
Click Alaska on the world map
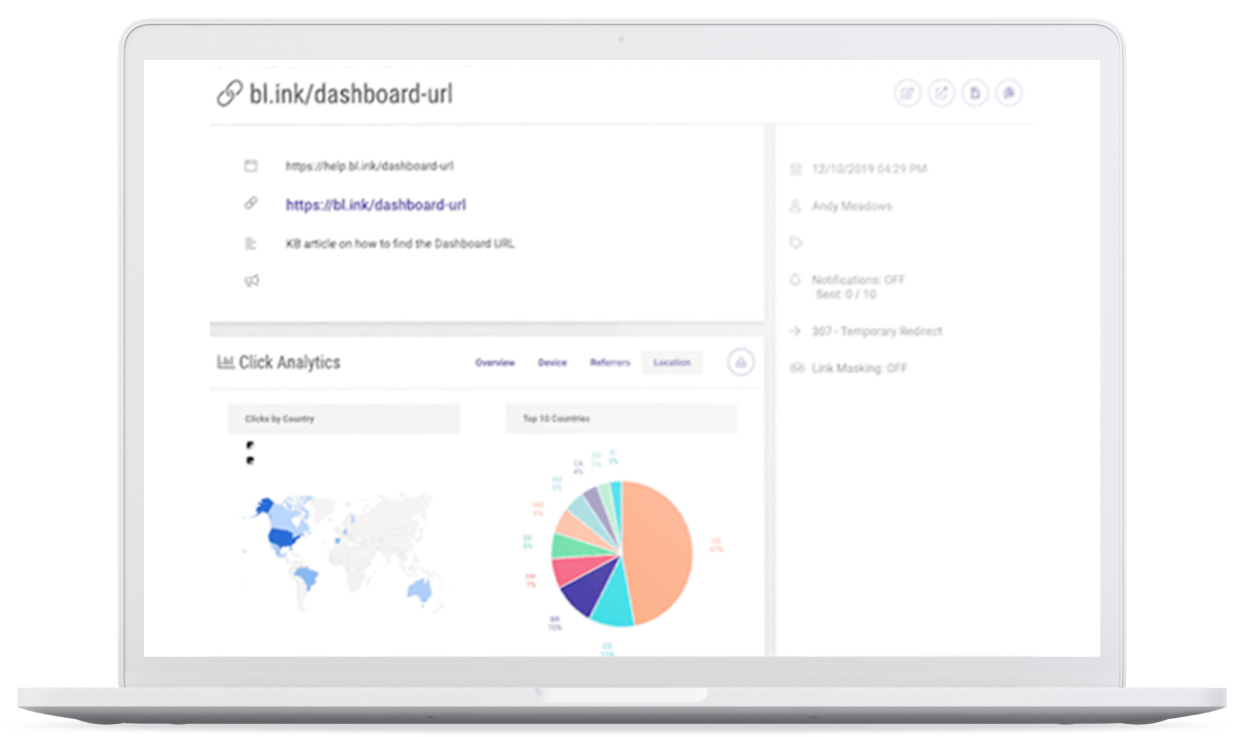[x=264, y=505]
